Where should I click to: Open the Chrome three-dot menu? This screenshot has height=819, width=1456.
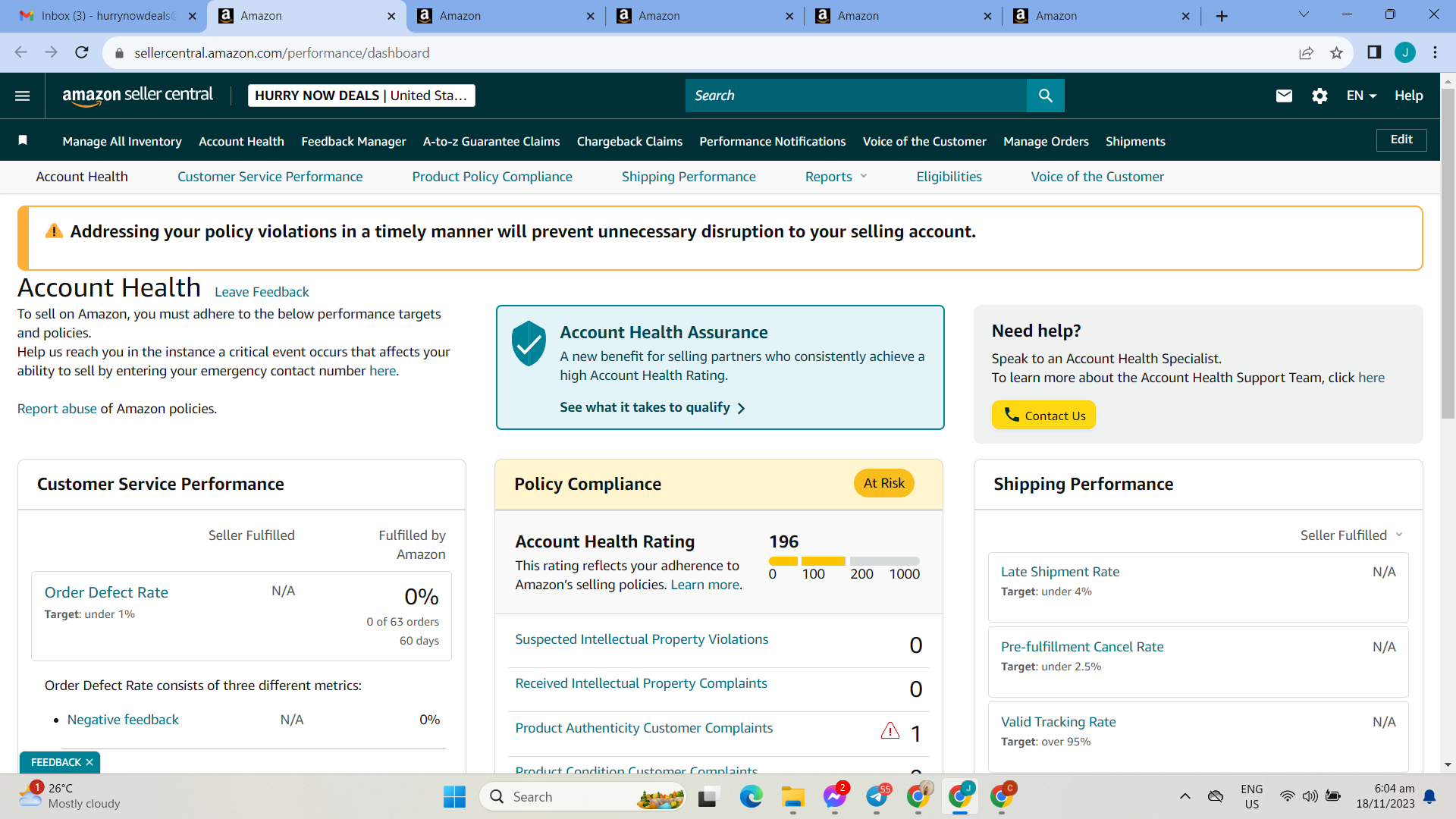(x=1435, y=52)
